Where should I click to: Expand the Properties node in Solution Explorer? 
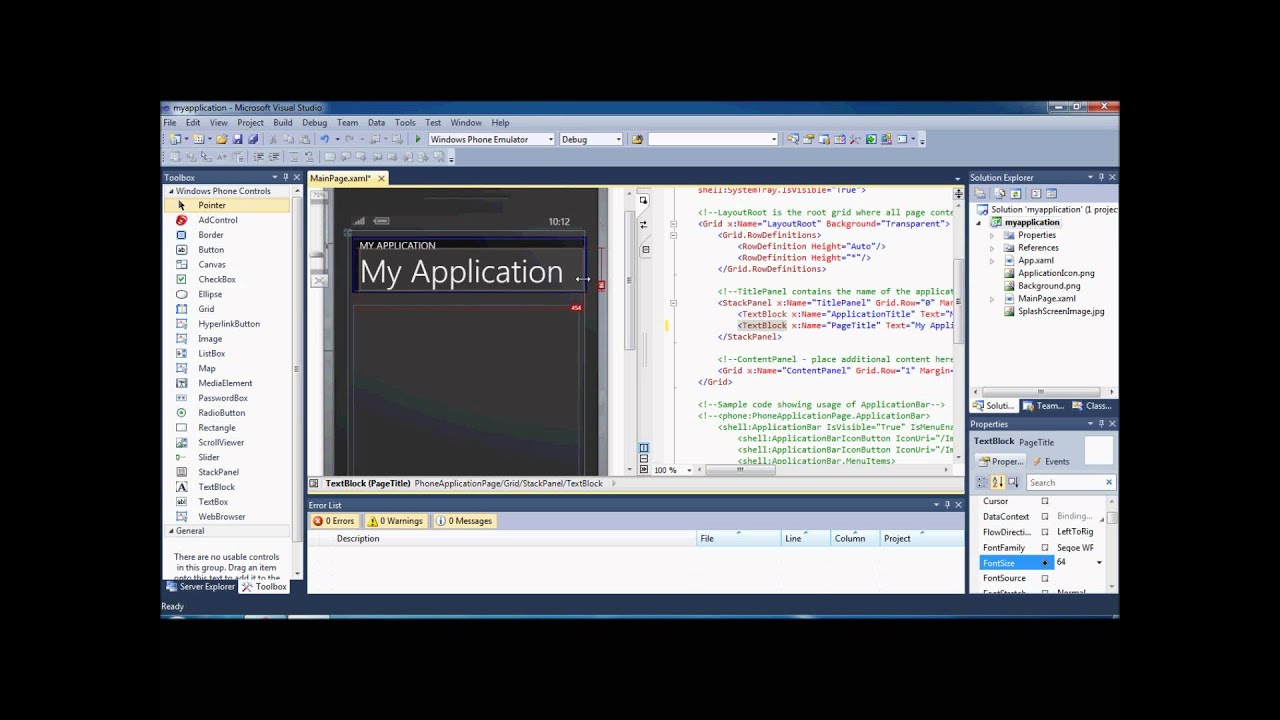992,235
